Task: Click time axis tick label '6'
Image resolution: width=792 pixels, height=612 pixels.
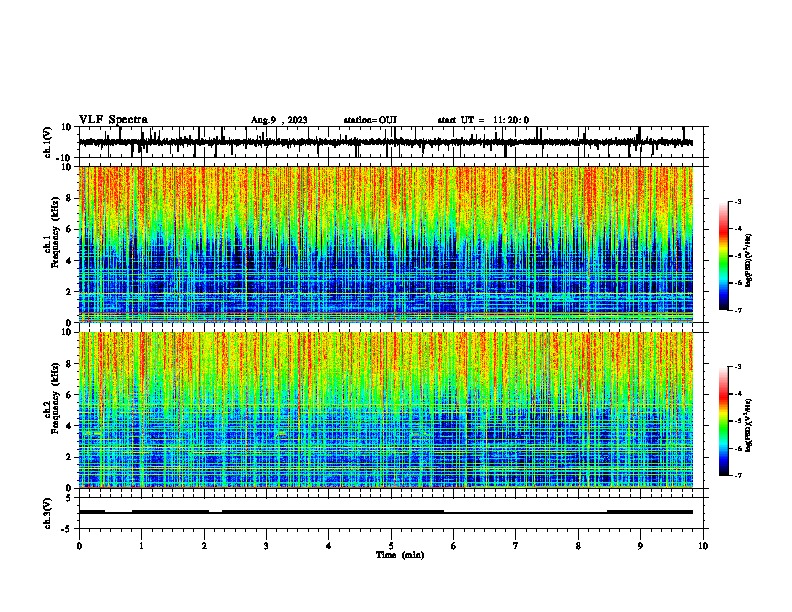Action: pos(454,546)
